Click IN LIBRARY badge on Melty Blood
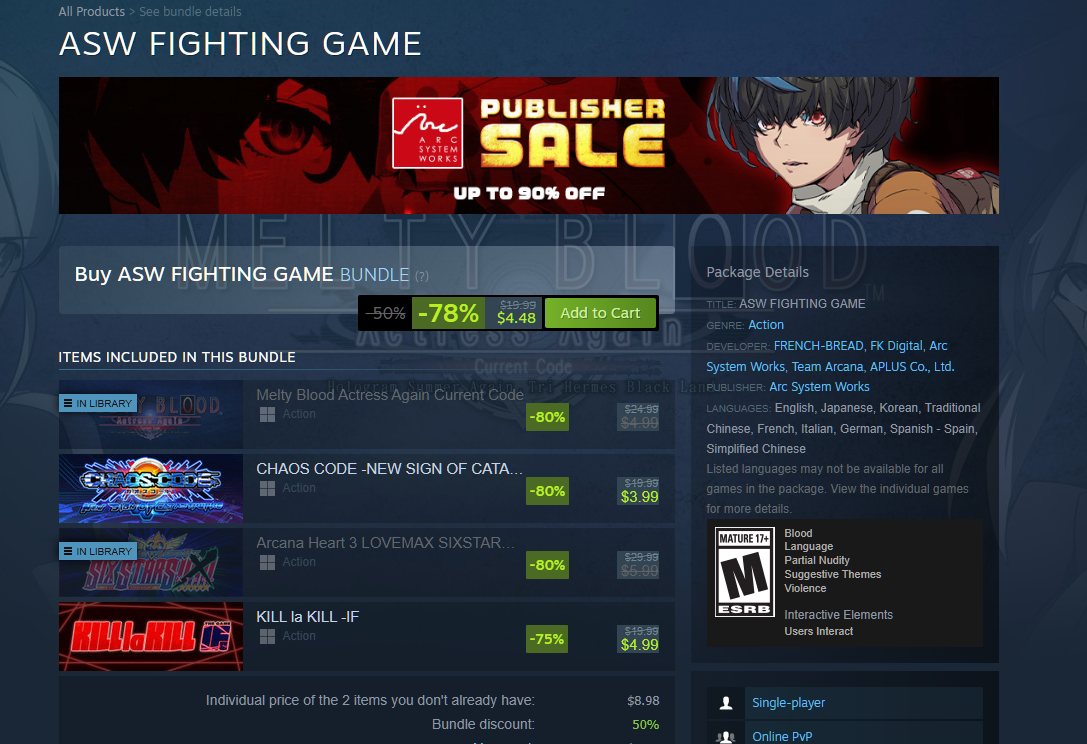Image resolution: width=1087 pixels, height=744 pixels. 98,403
